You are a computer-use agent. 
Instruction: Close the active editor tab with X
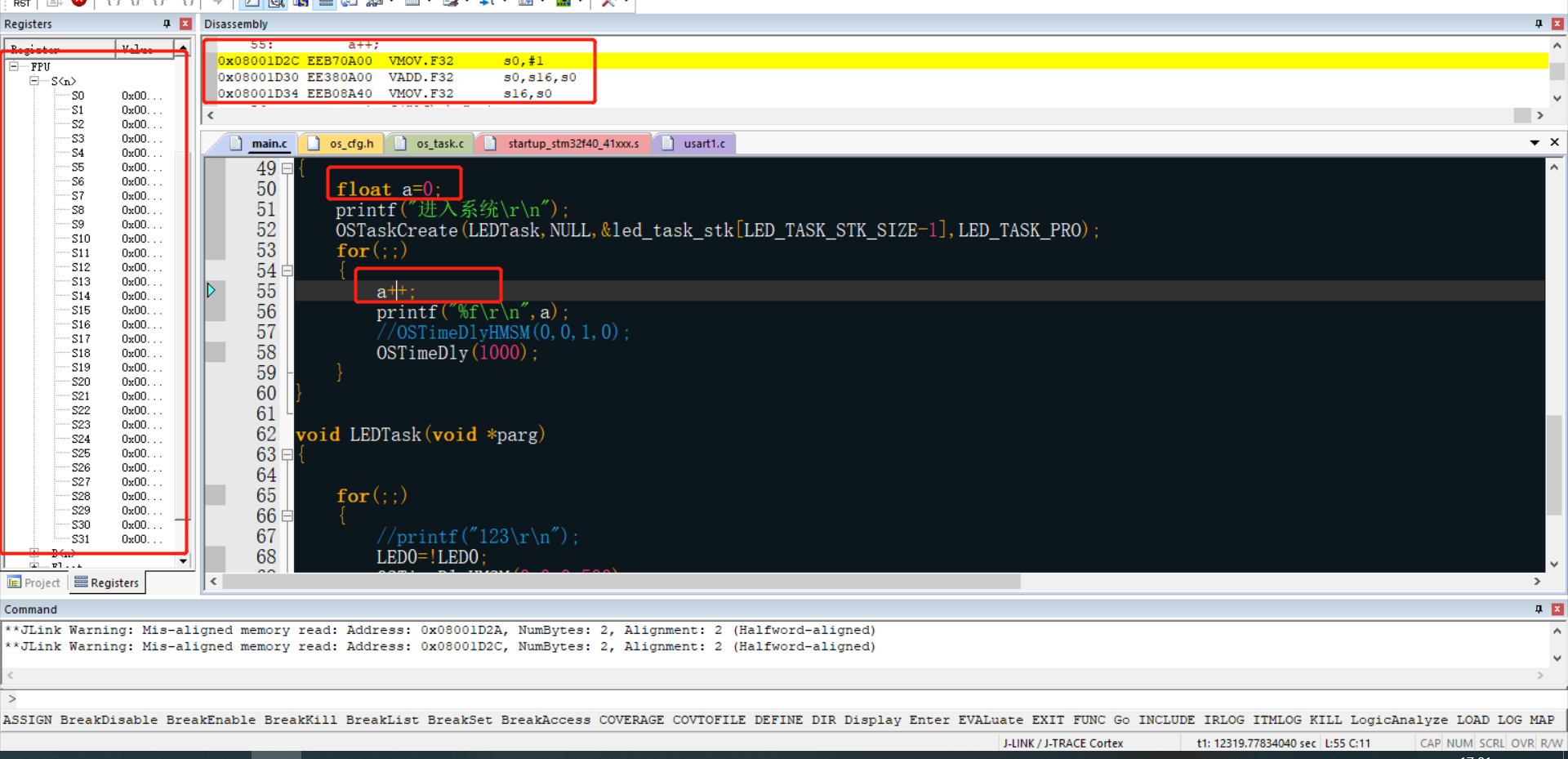click(1555, 142)
